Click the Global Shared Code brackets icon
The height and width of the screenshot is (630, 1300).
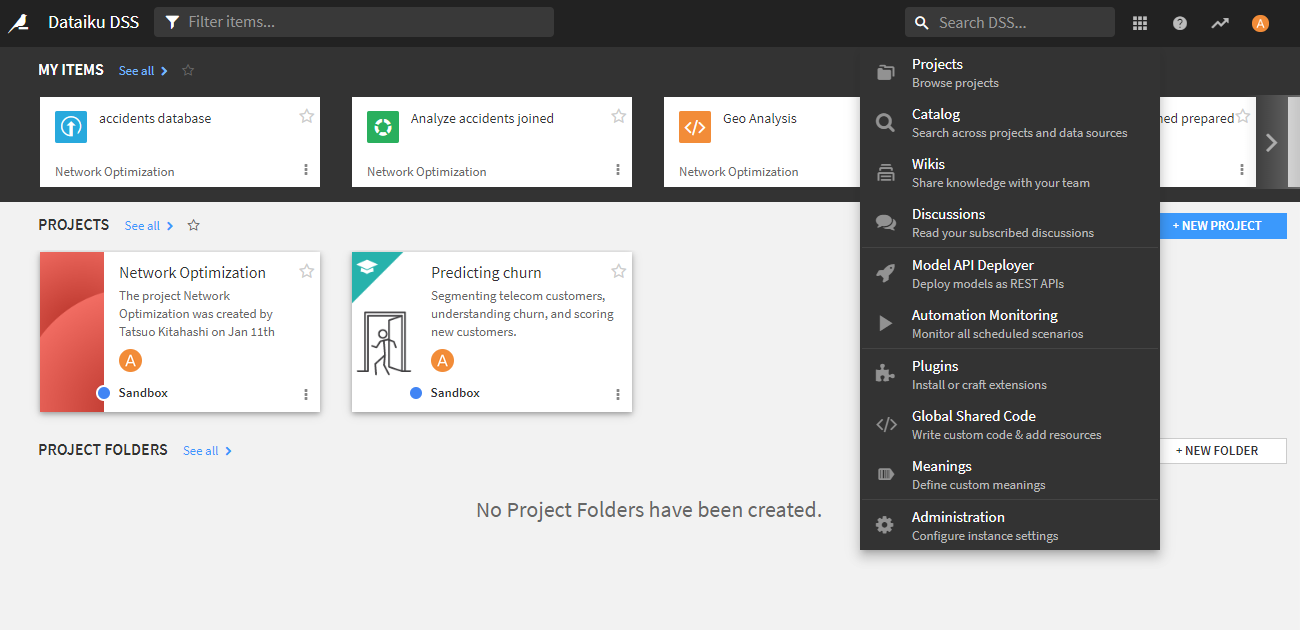(x=886, y=424)
